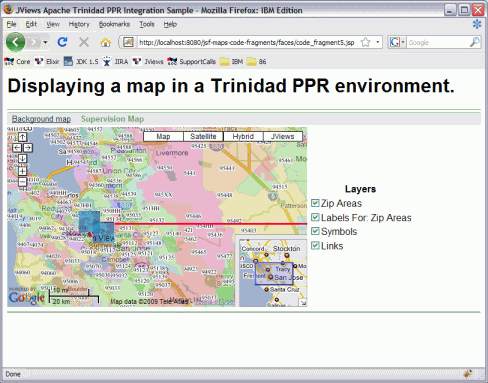
Task: Click the San Jose marker in overview map
Action: pyautogui.click(x=271, y=277)
